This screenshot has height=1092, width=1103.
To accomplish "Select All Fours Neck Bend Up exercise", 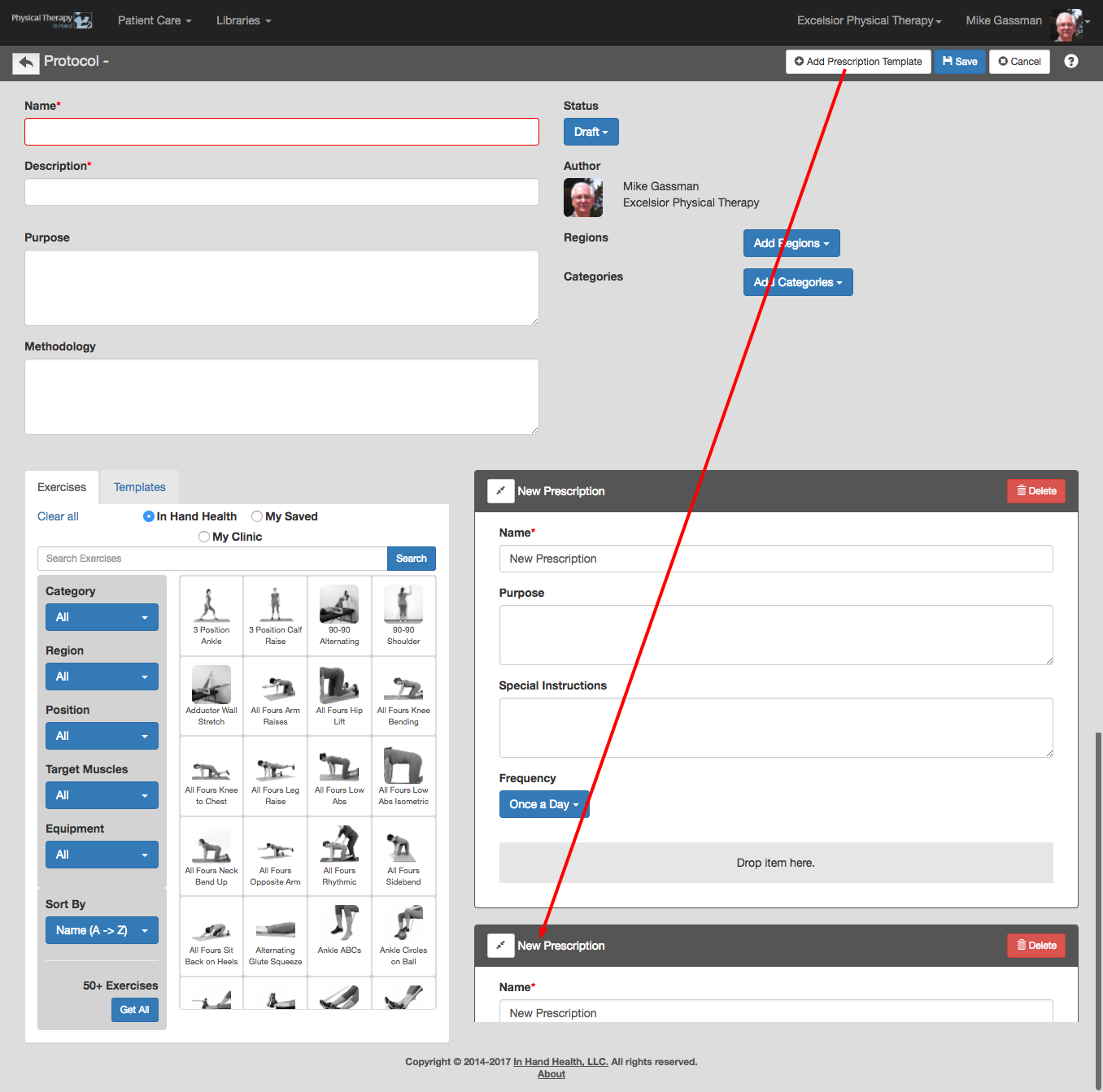I will 211,856.
